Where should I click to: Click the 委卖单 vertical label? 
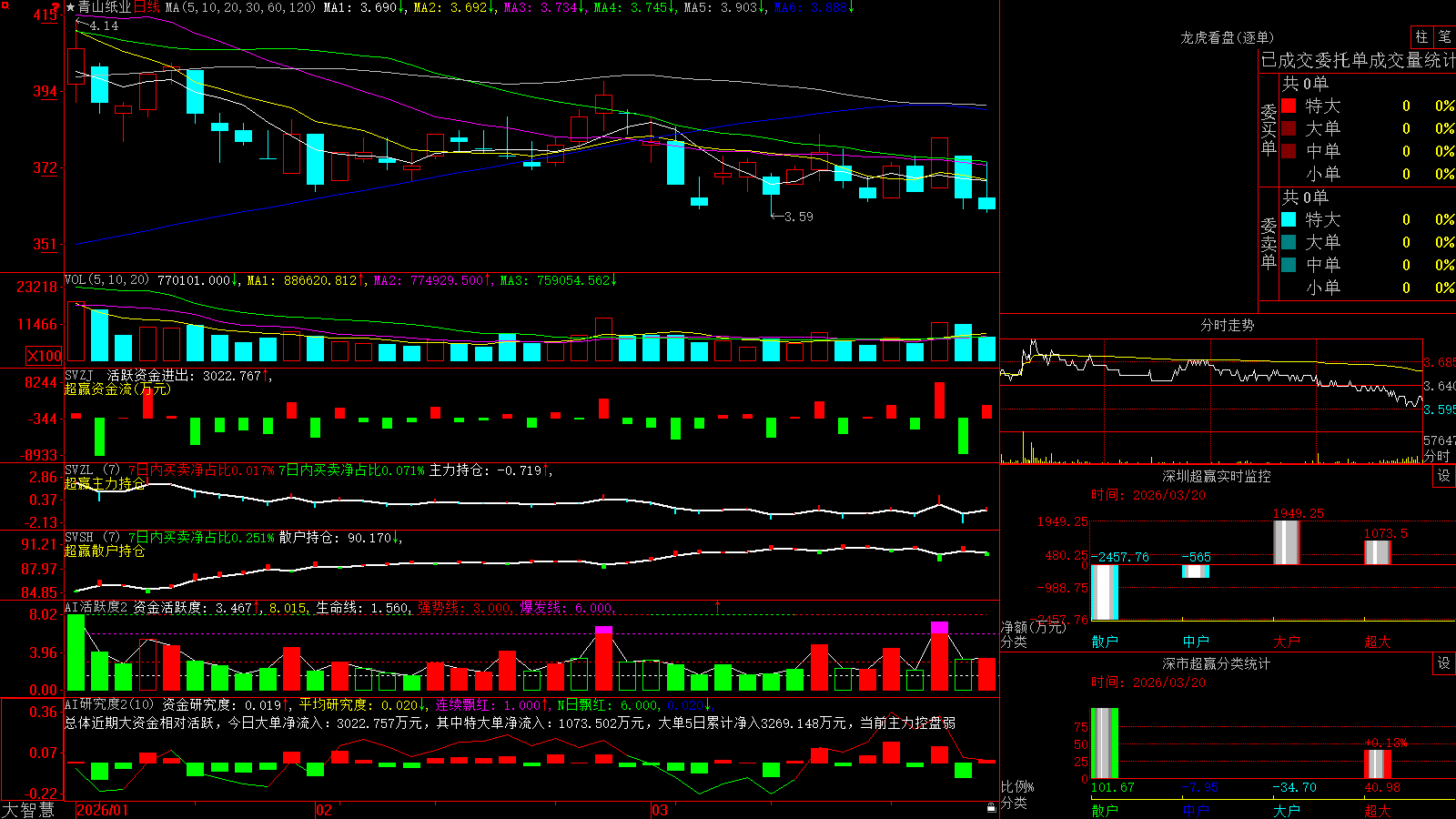click(x=1269, y=243)
